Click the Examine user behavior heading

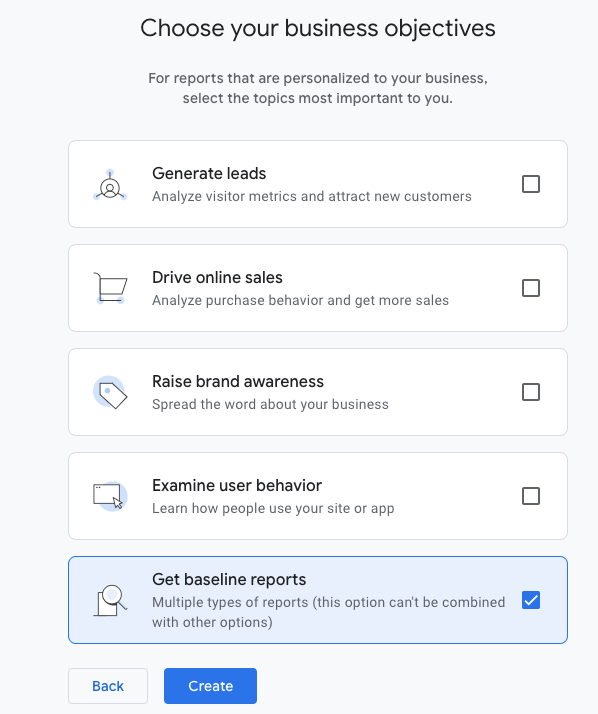237,485
